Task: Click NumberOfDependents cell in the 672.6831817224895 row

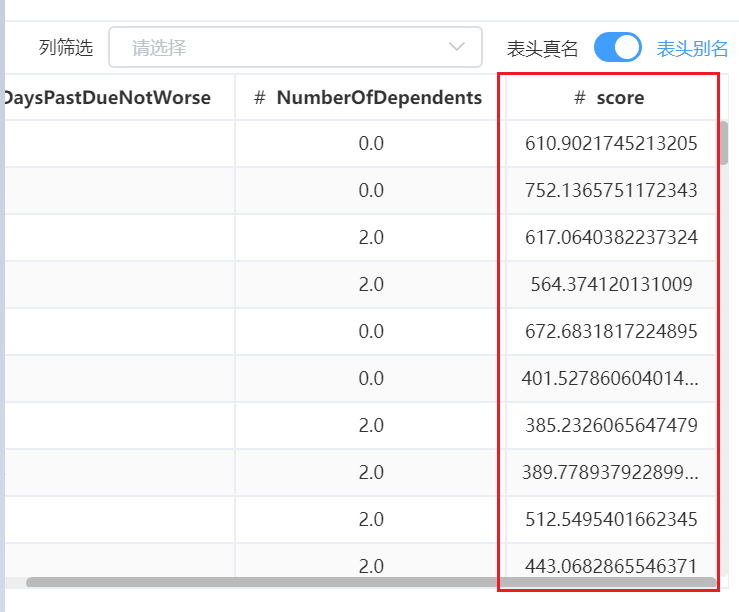Action: (371, 331)
